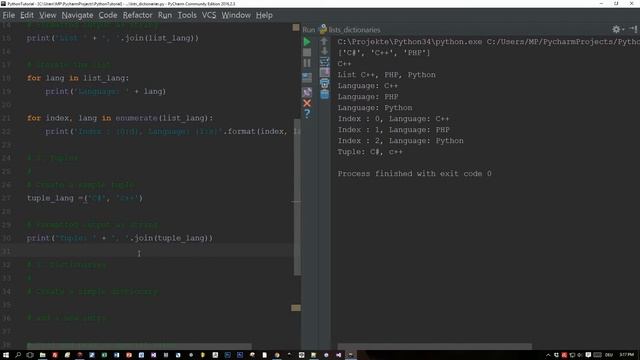The width and height of the screenshot is (640, 360).
Task: Open the Windows Start button
Action: click(x=6, y=355)
